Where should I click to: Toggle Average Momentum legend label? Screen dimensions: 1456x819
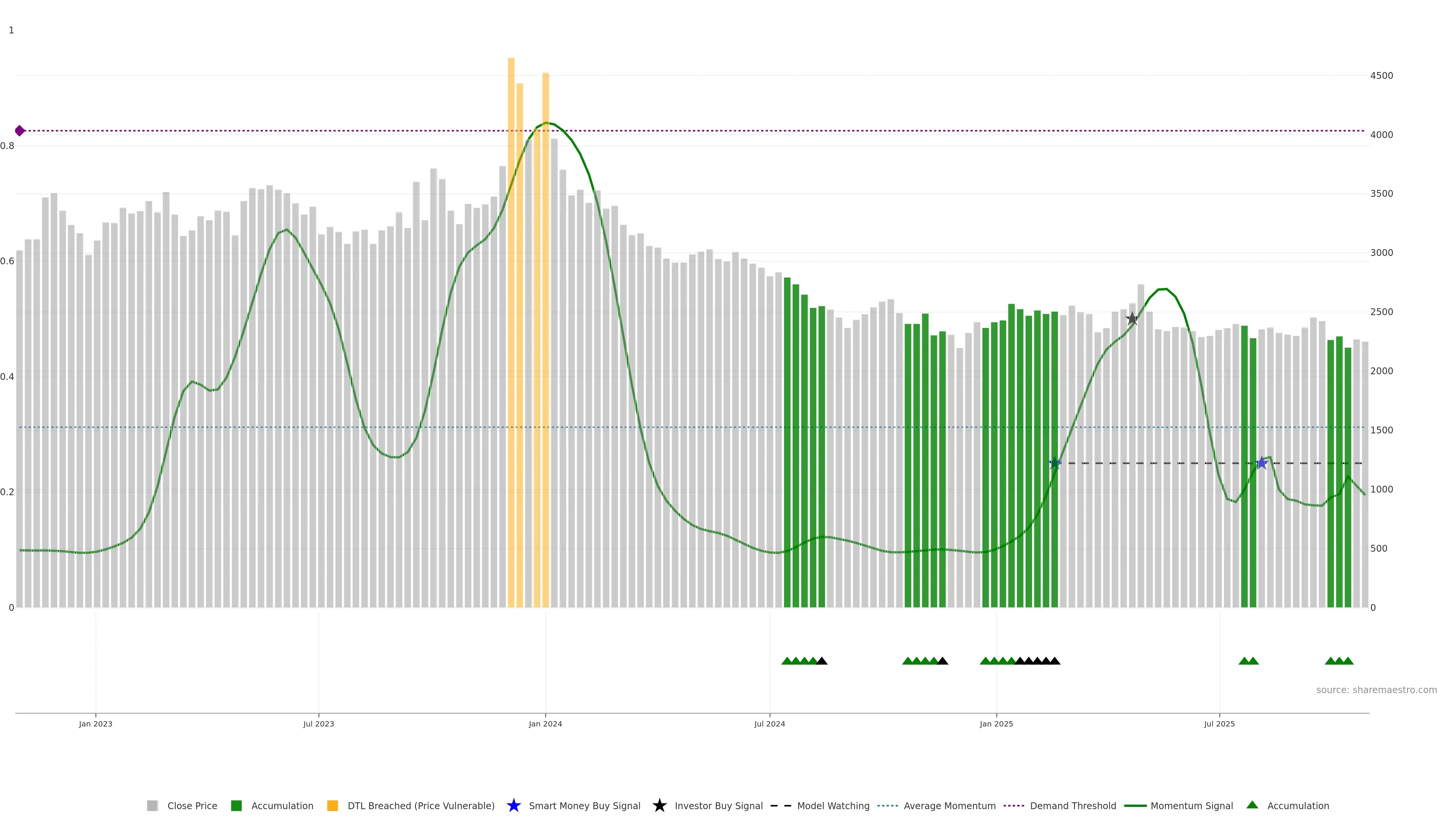click(949, 805)
